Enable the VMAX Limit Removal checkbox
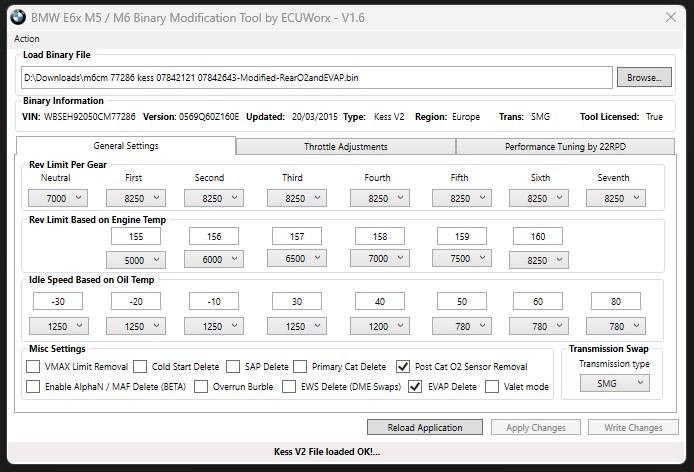The width and height of the screenshot is (694, 472). [x=34, y=367]
